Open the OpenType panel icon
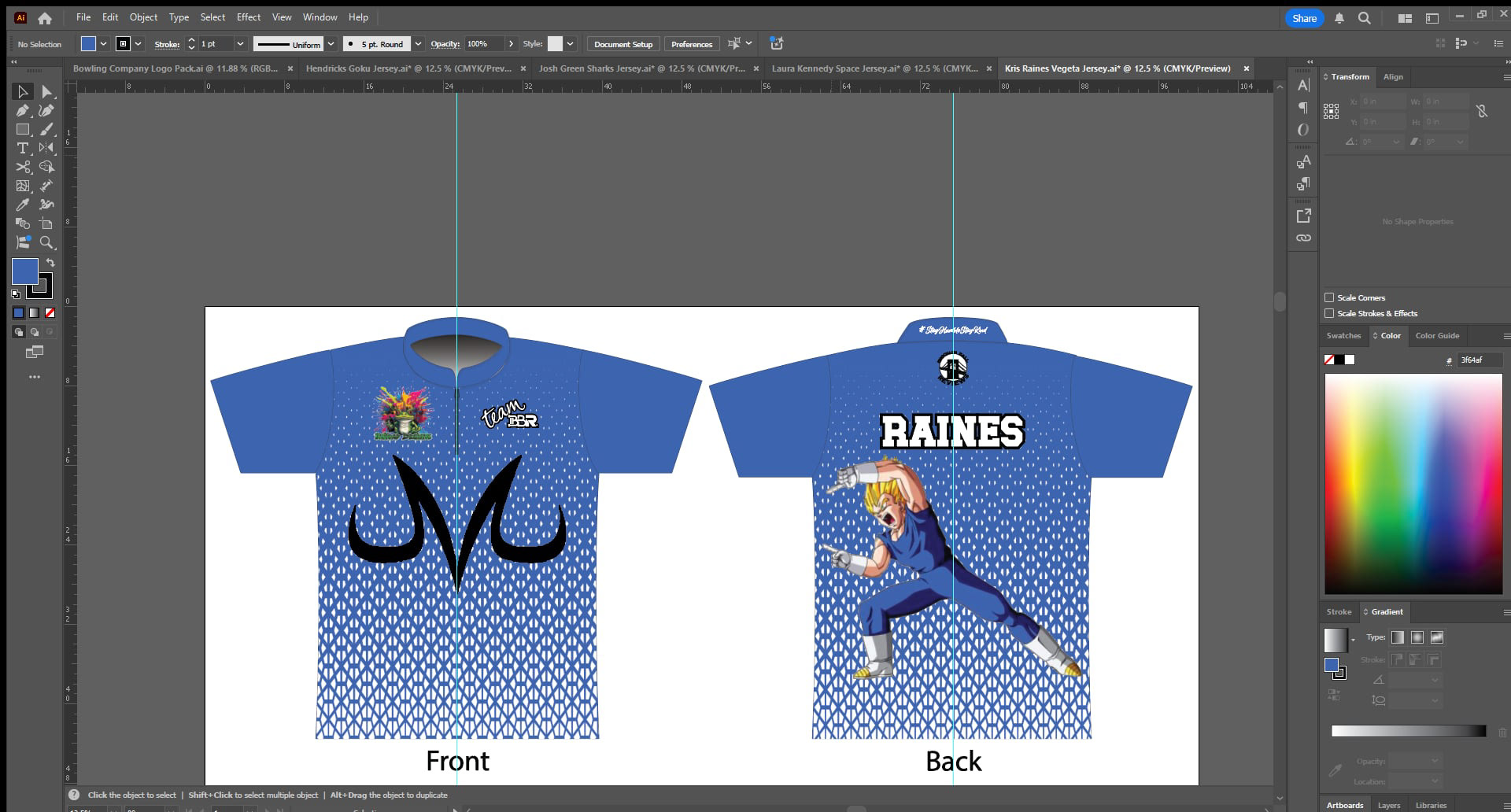1511x812 pixels. point(1303,129)
